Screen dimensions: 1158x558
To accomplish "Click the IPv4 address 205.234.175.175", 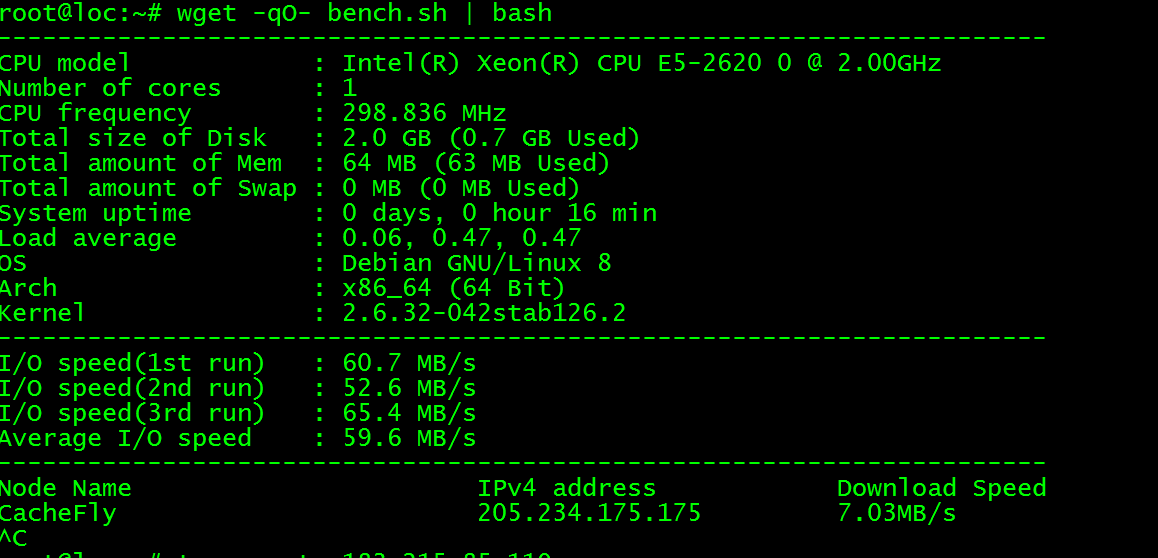I will pos(589,513).
